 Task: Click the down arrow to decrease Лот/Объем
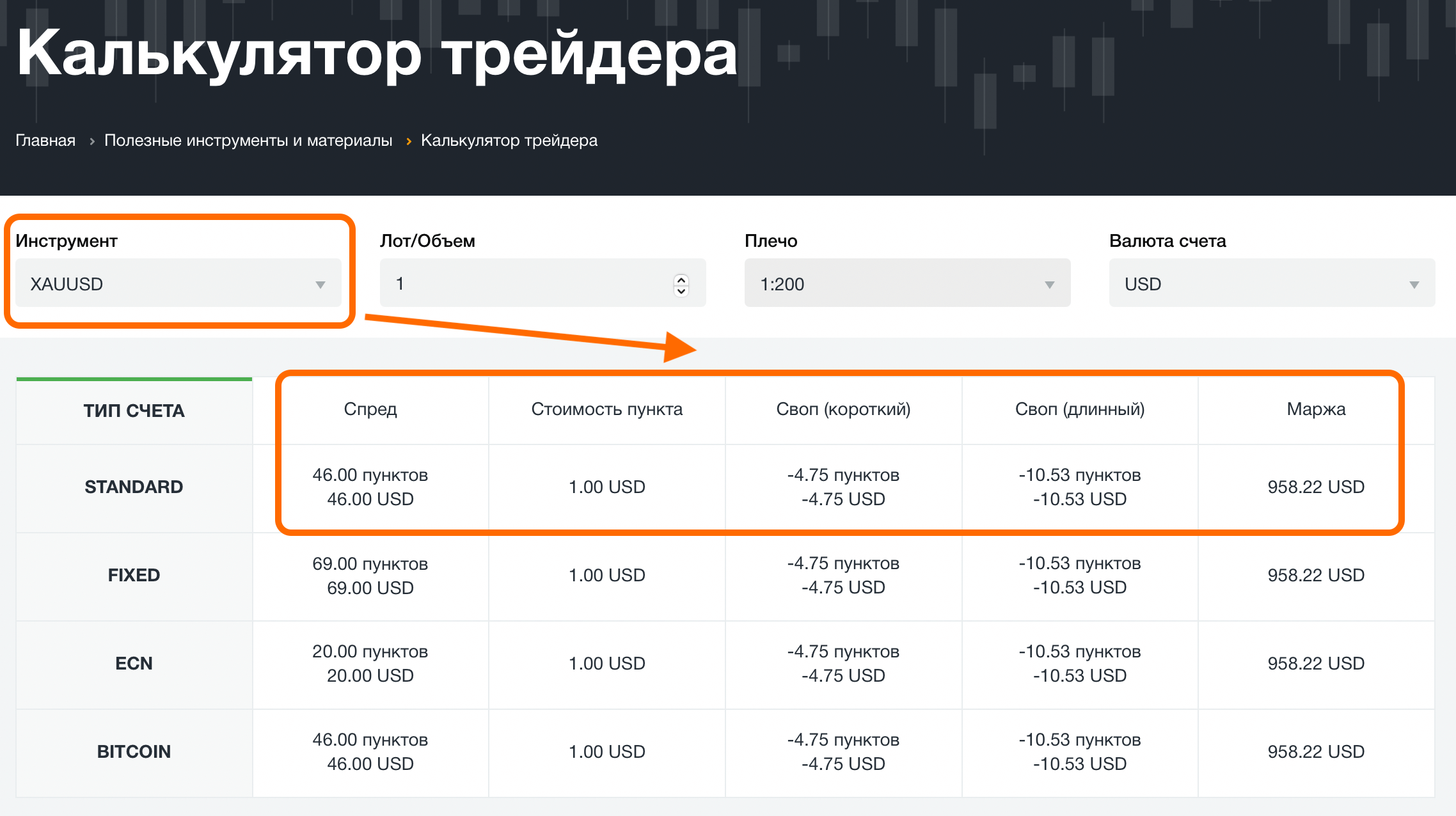click(681, 290)
